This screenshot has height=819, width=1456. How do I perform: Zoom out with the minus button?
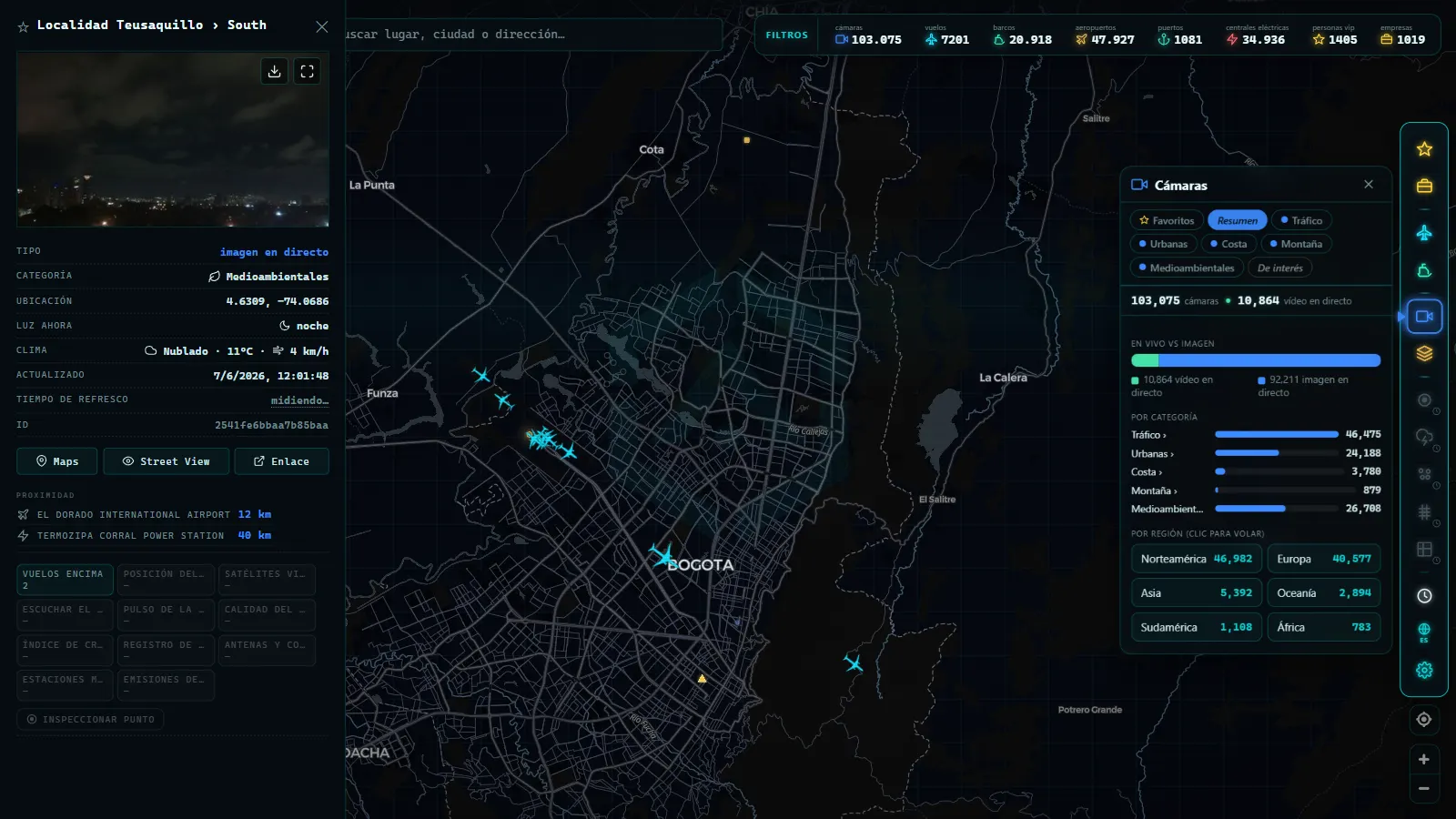(1424, 788)
